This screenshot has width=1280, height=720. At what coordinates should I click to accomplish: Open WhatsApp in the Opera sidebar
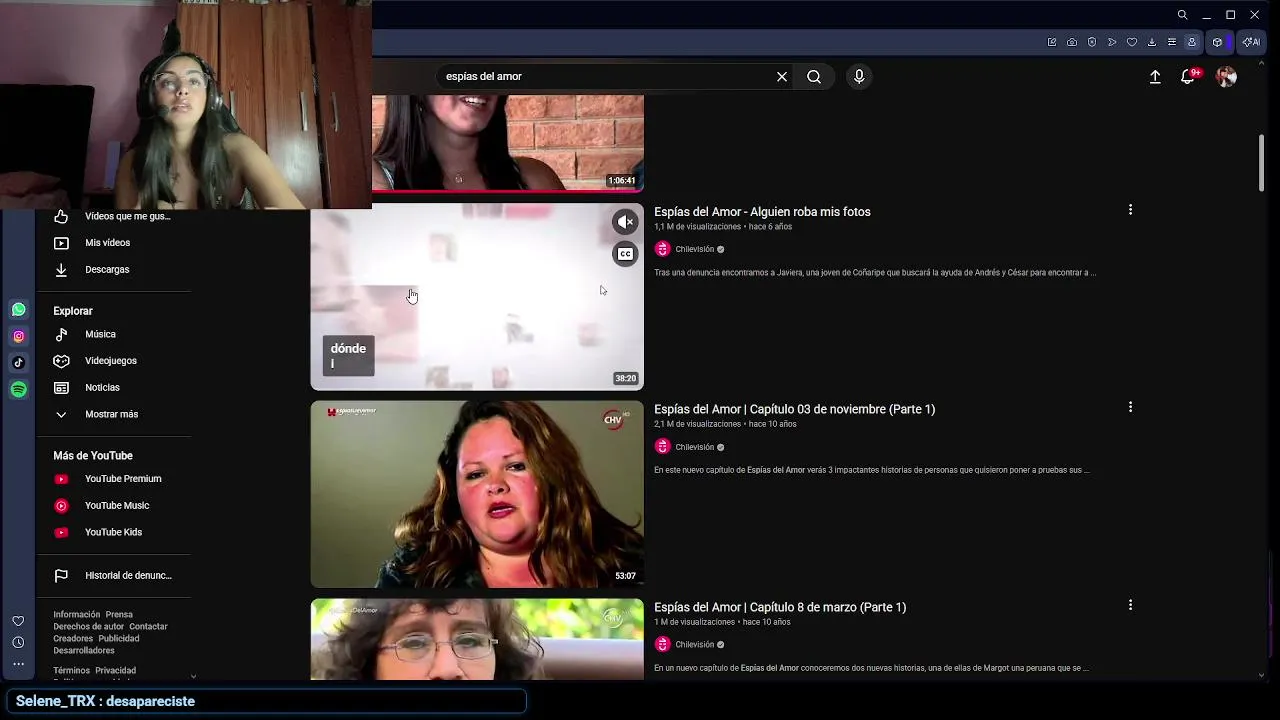tap(18, 310)
